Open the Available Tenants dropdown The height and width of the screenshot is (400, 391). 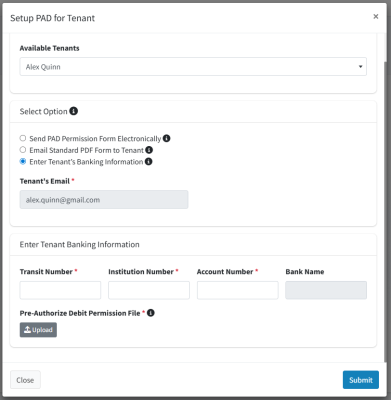193,67
